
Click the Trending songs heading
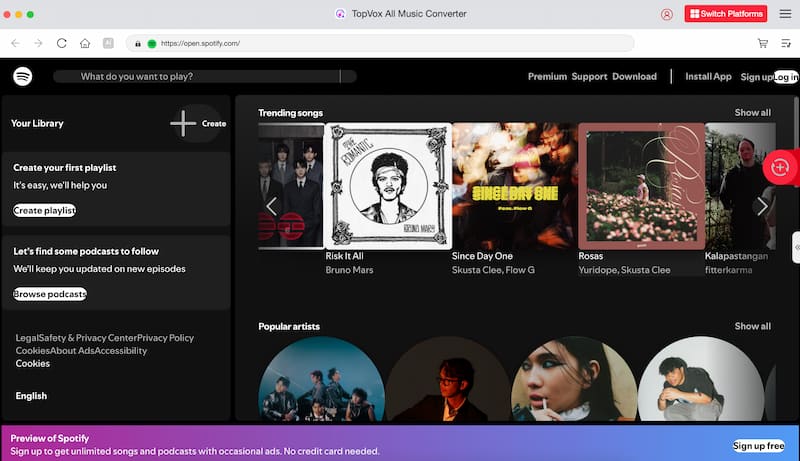(x=290, y=113)
